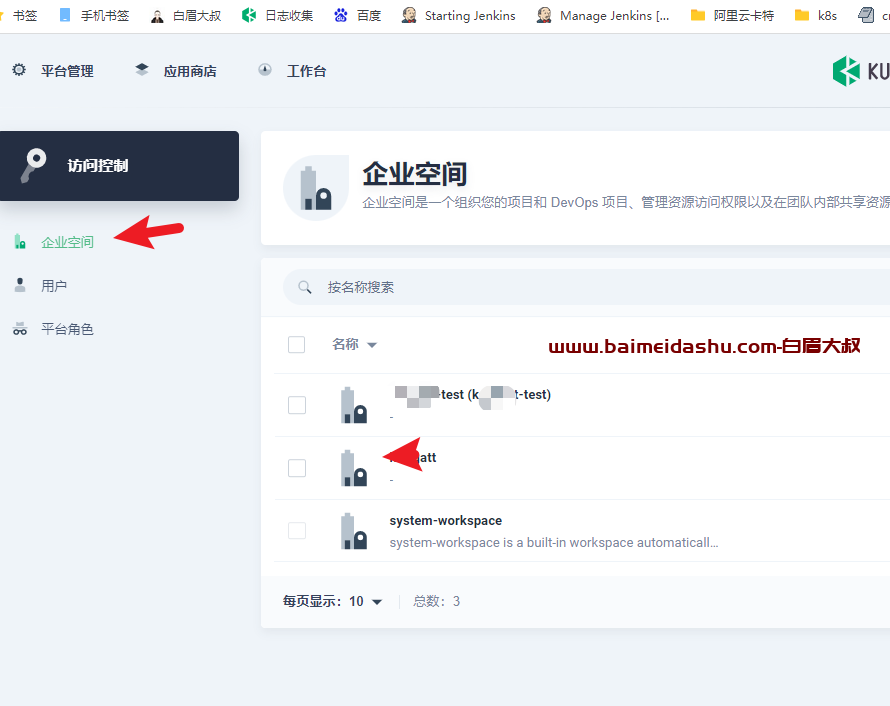Click the 应用商店 layers icon

click(142, 70)
